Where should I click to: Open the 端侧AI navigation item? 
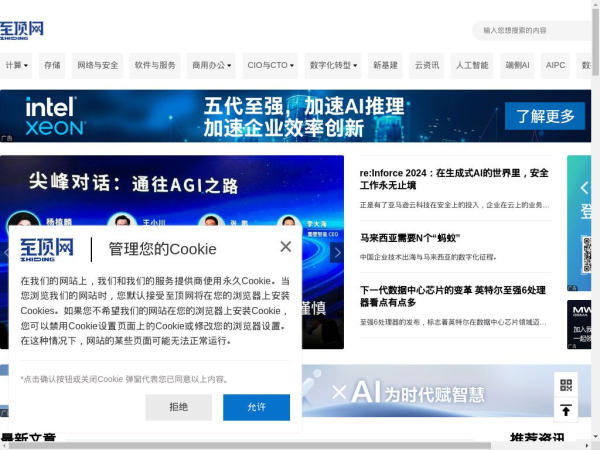click(x=517, y=65)
